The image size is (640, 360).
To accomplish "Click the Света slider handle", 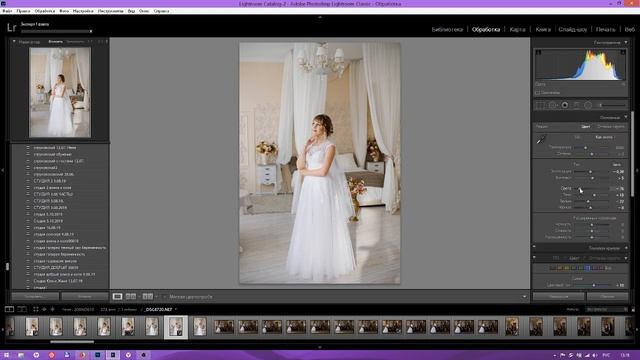I will pyautogui.click(x=580, y=189).
